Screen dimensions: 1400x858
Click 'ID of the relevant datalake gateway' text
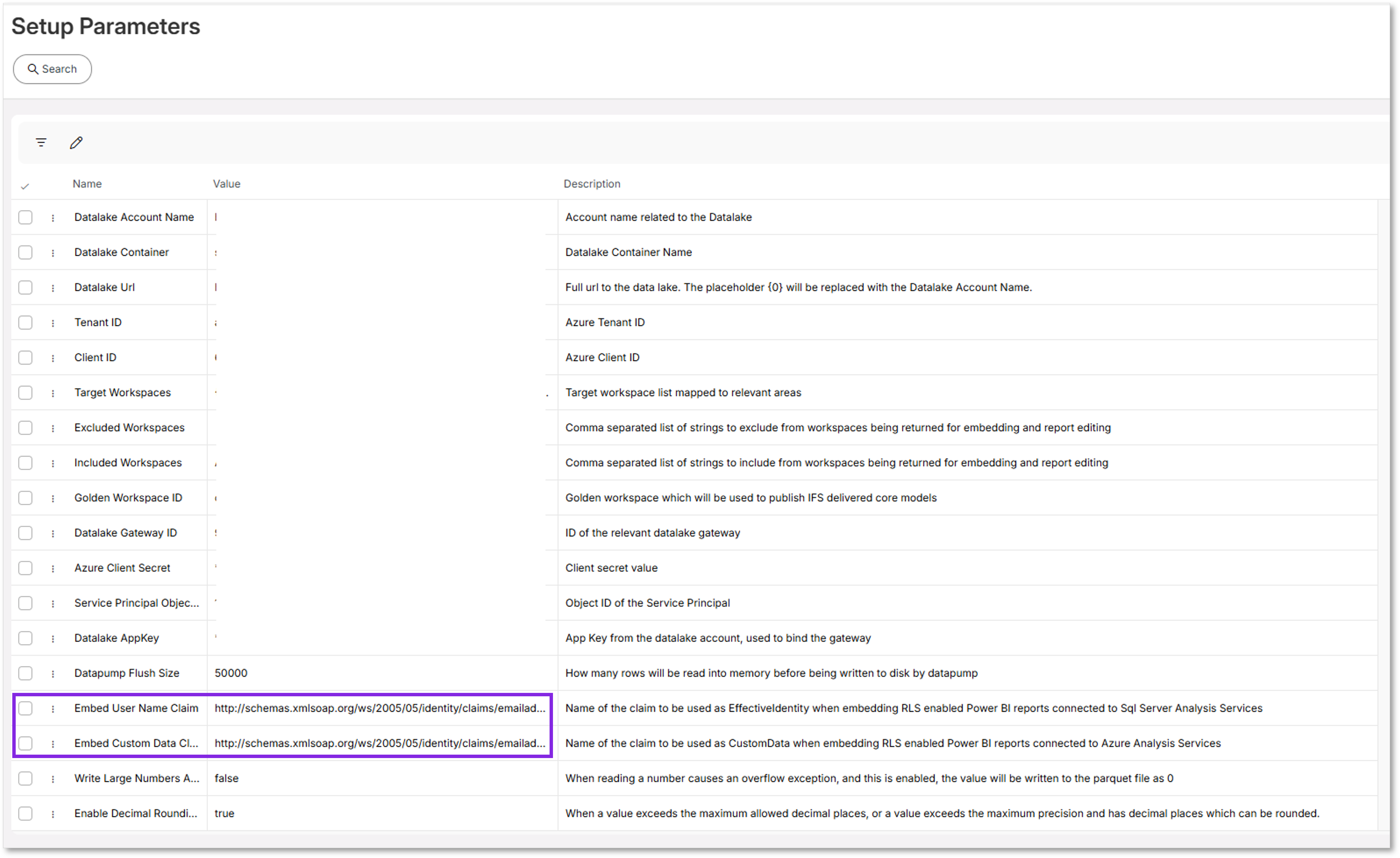[x=653, y=533]
